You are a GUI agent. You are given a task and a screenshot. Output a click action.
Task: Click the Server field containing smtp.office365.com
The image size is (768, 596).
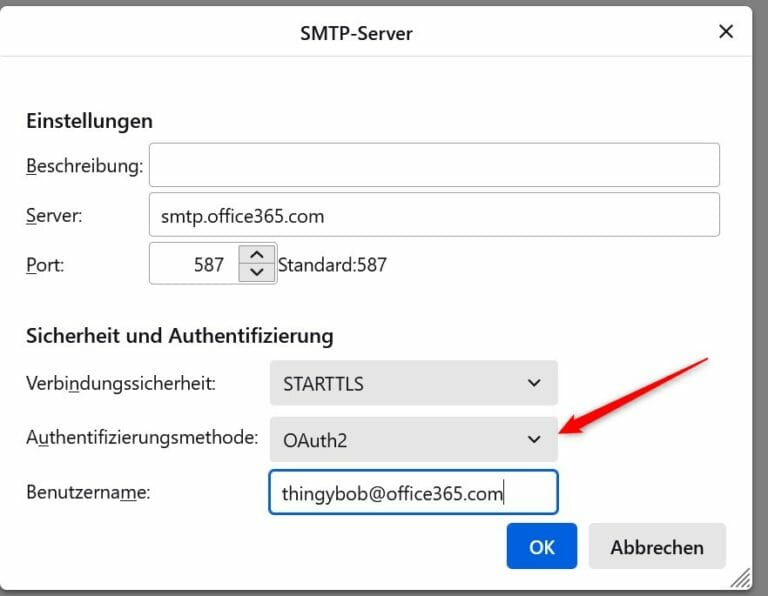(x=434, y=215)
